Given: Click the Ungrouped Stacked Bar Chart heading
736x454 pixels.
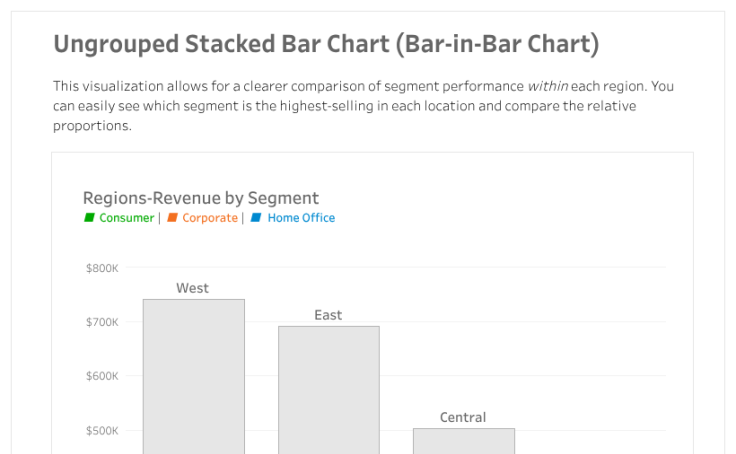Looking at the screenshot, I should (x=326, y=44).
